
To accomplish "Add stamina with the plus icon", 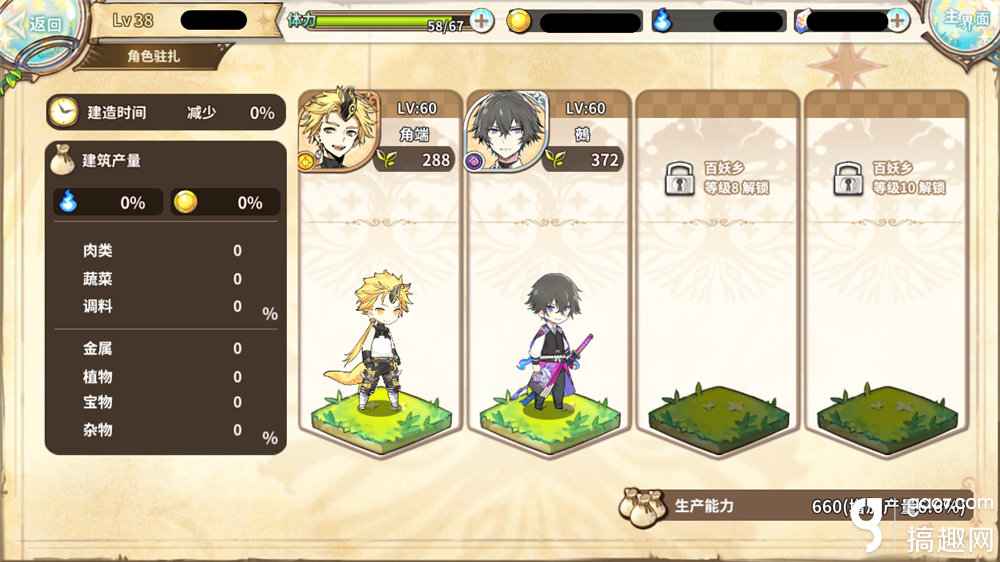I will pyautogui.click(x=482, y=21).
